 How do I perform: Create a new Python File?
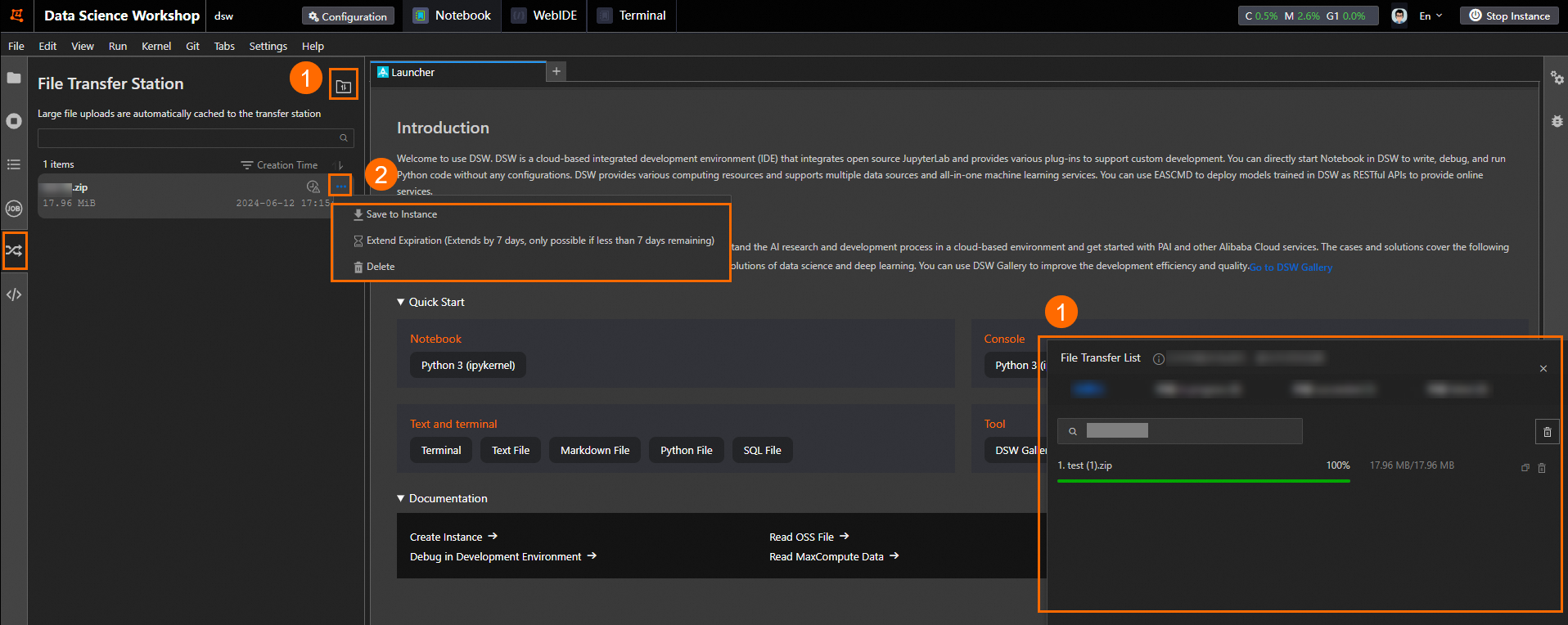687,450
